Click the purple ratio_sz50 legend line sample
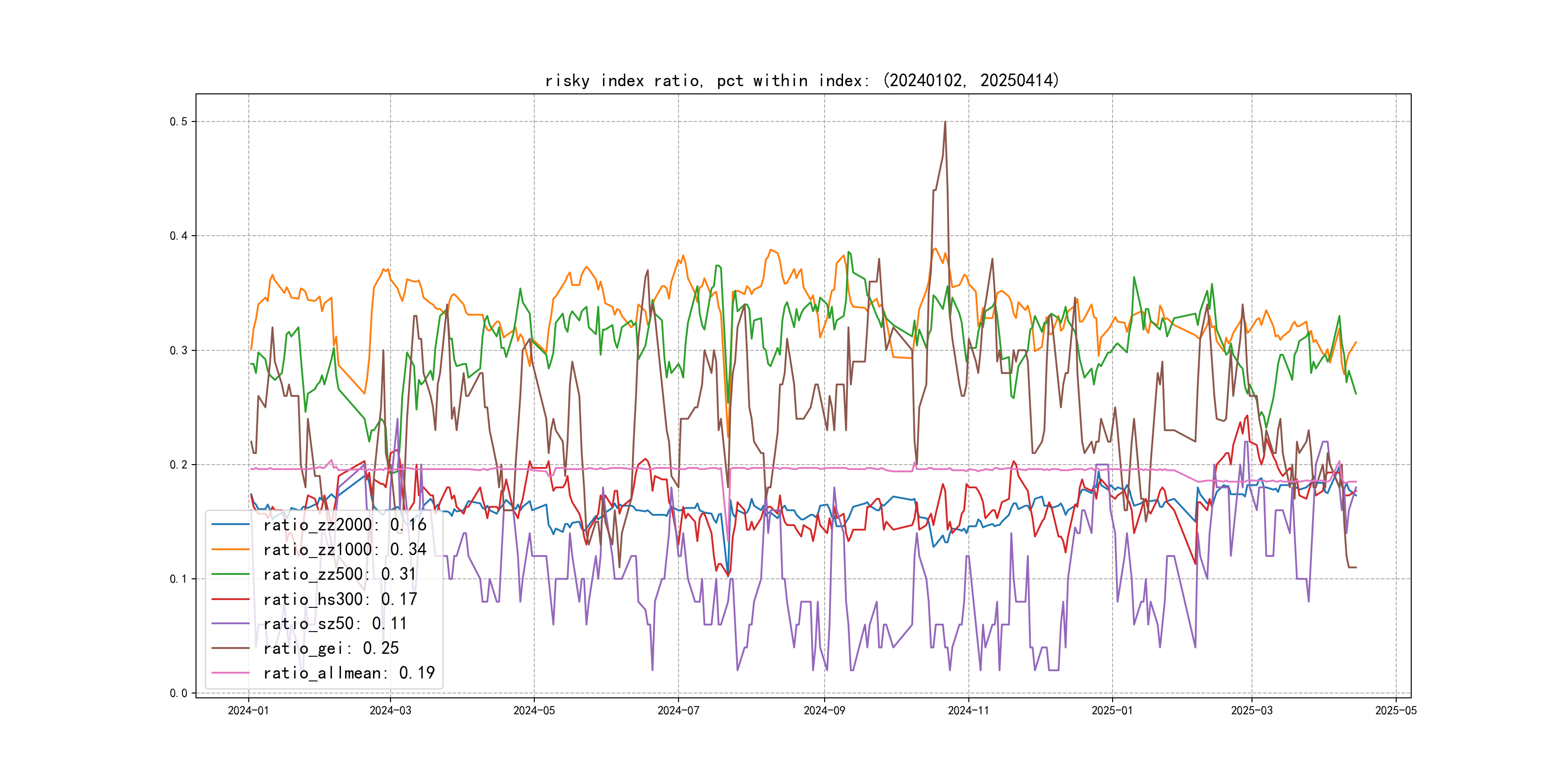This screenshot has width=1568, height=784. click(x=230, y=623)
